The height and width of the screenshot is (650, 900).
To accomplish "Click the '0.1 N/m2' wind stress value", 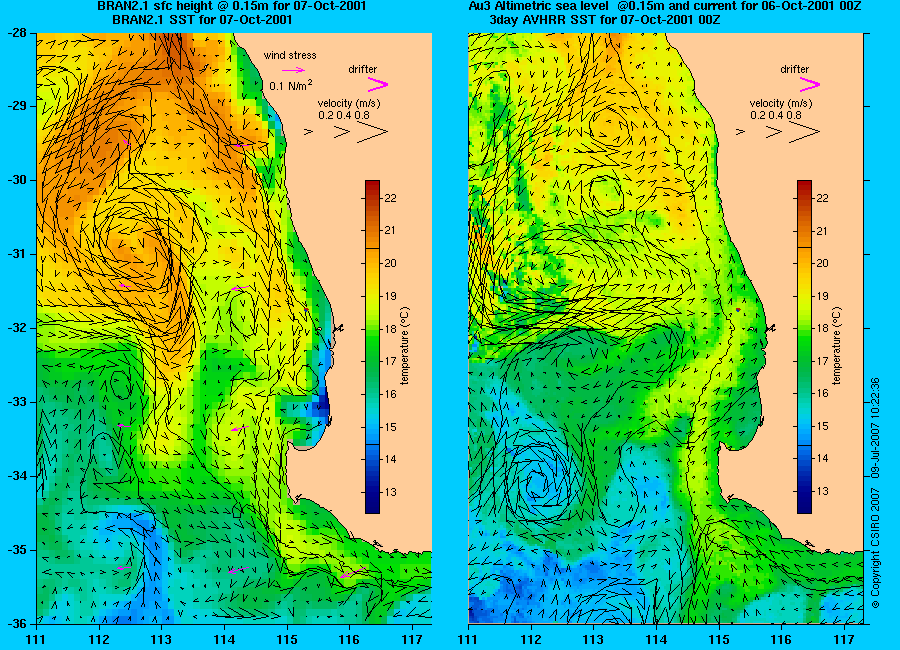I will 291,86.
